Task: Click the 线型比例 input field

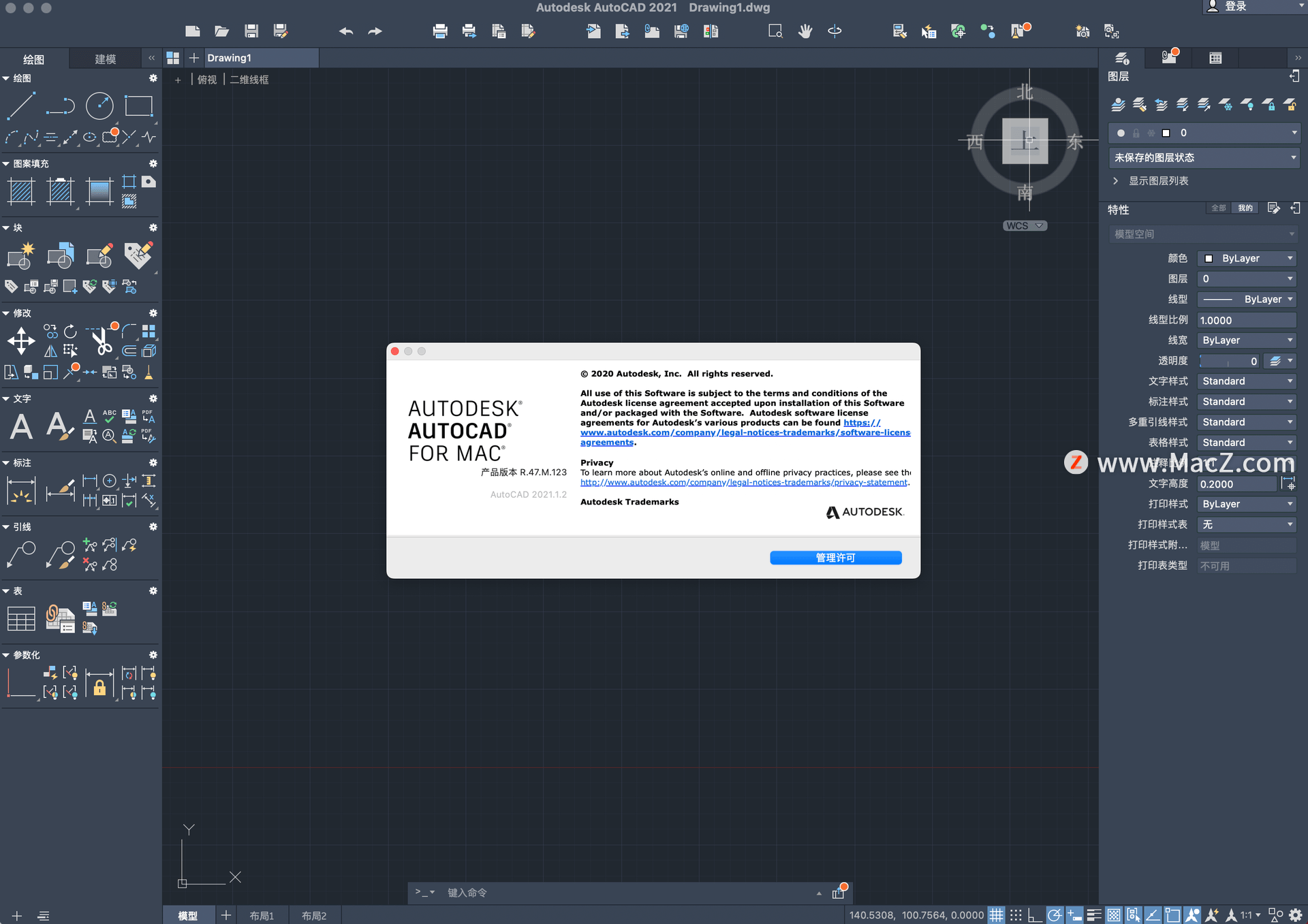Action: (1247, 319)
